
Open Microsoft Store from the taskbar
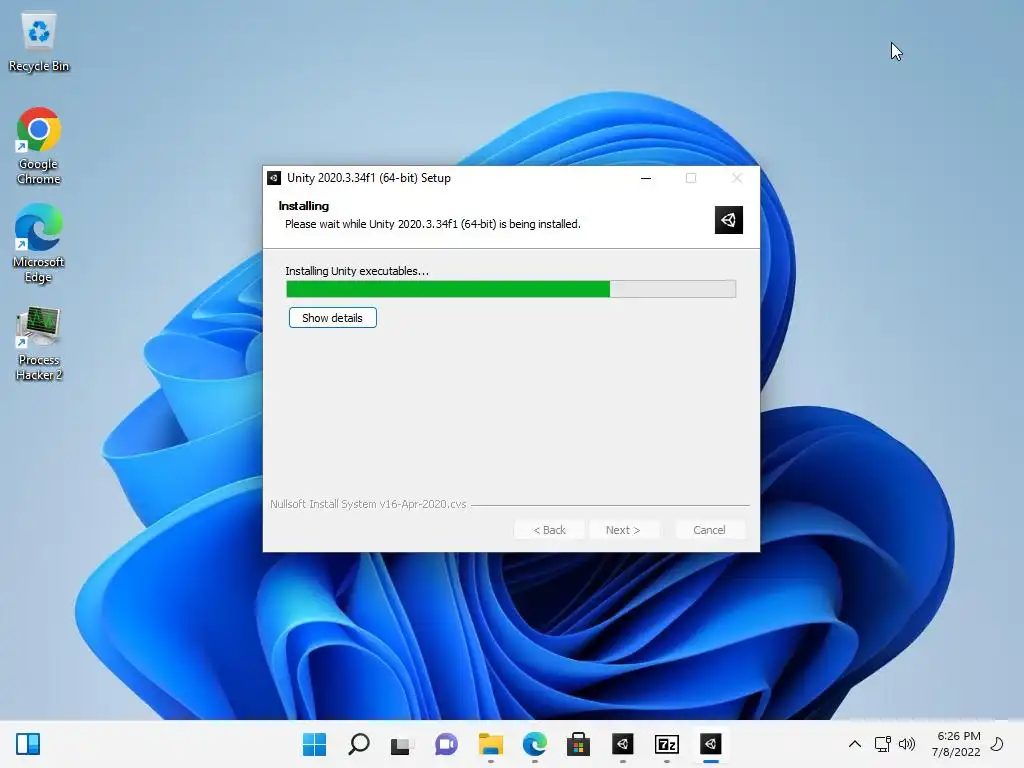[x=578, y=744]
